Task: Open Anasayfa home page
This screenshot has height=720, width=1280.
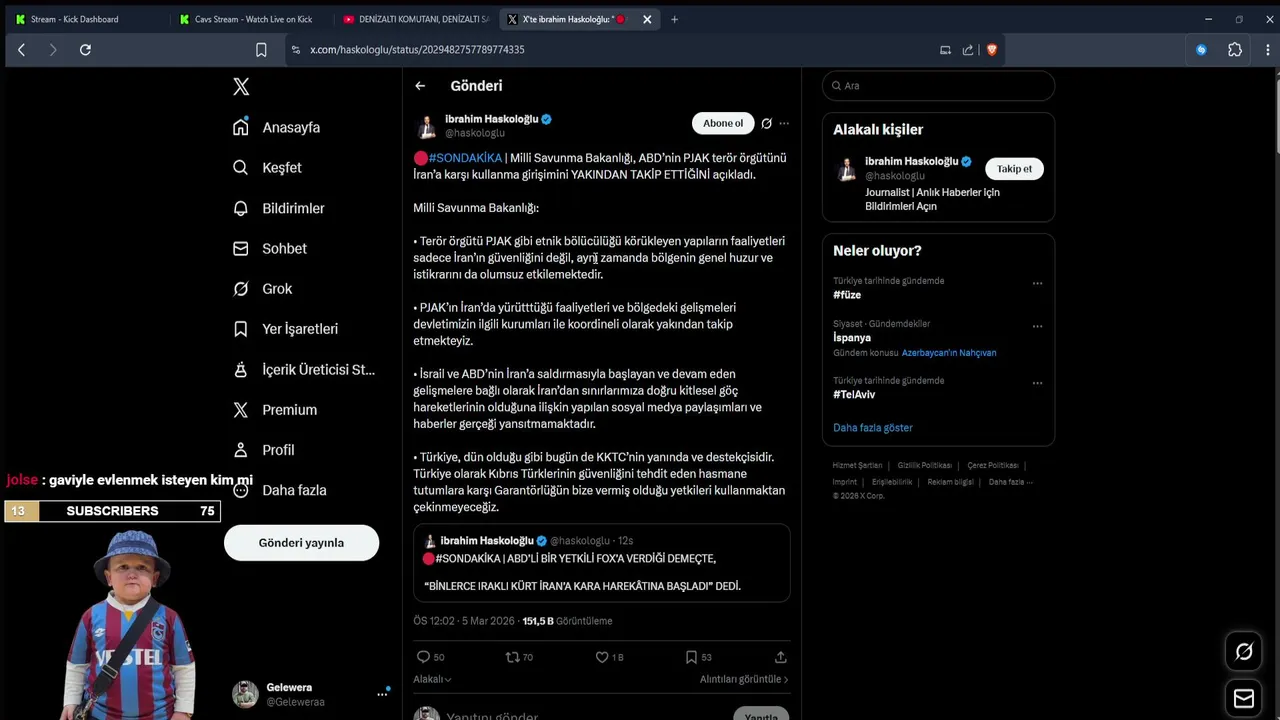Action: [x=276, y=127]
